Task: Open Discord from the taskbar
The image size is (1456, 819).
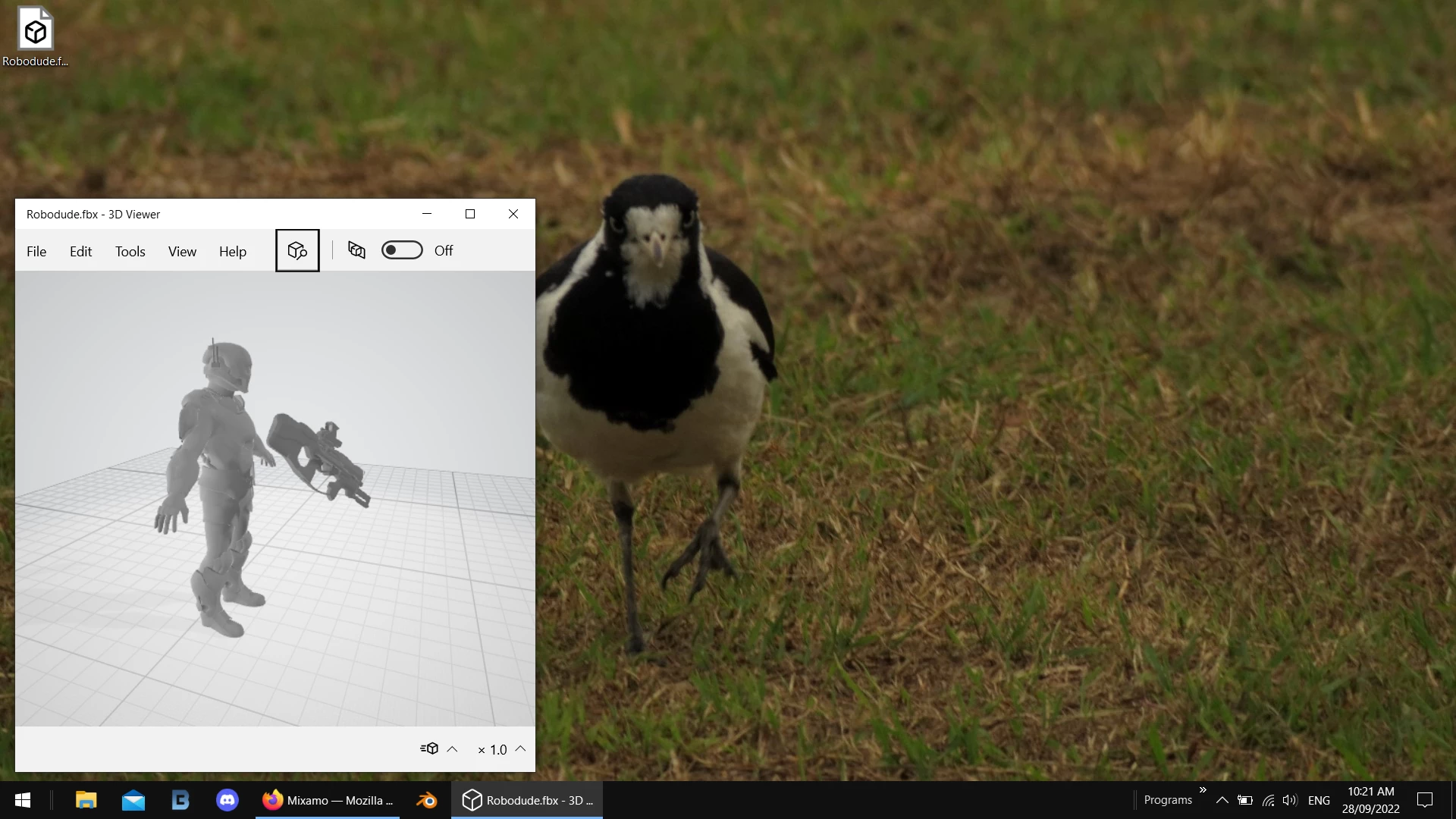Action: [x=227, y=800]
